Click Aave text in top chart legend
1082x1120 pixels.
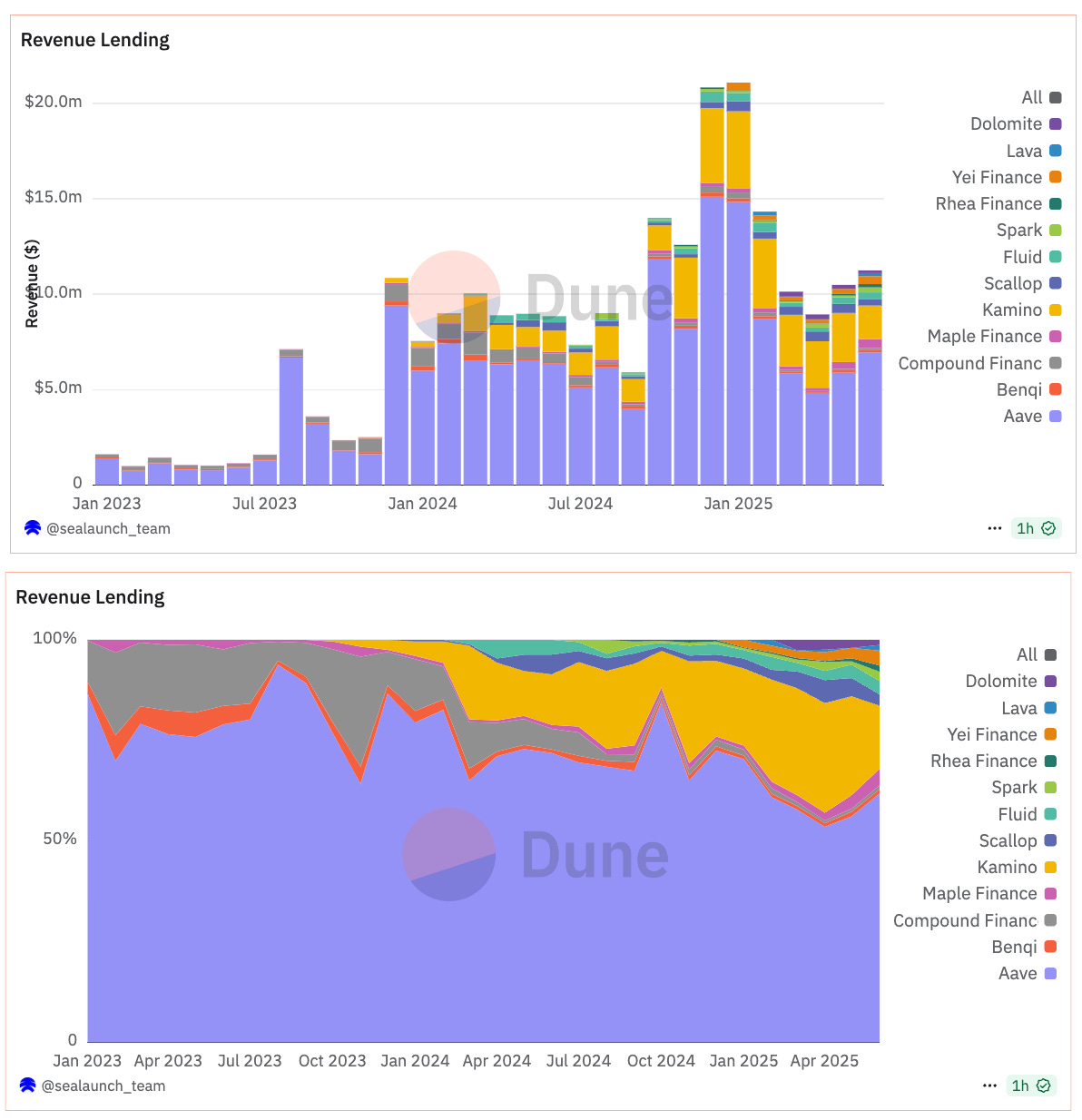click(1023, 416)
